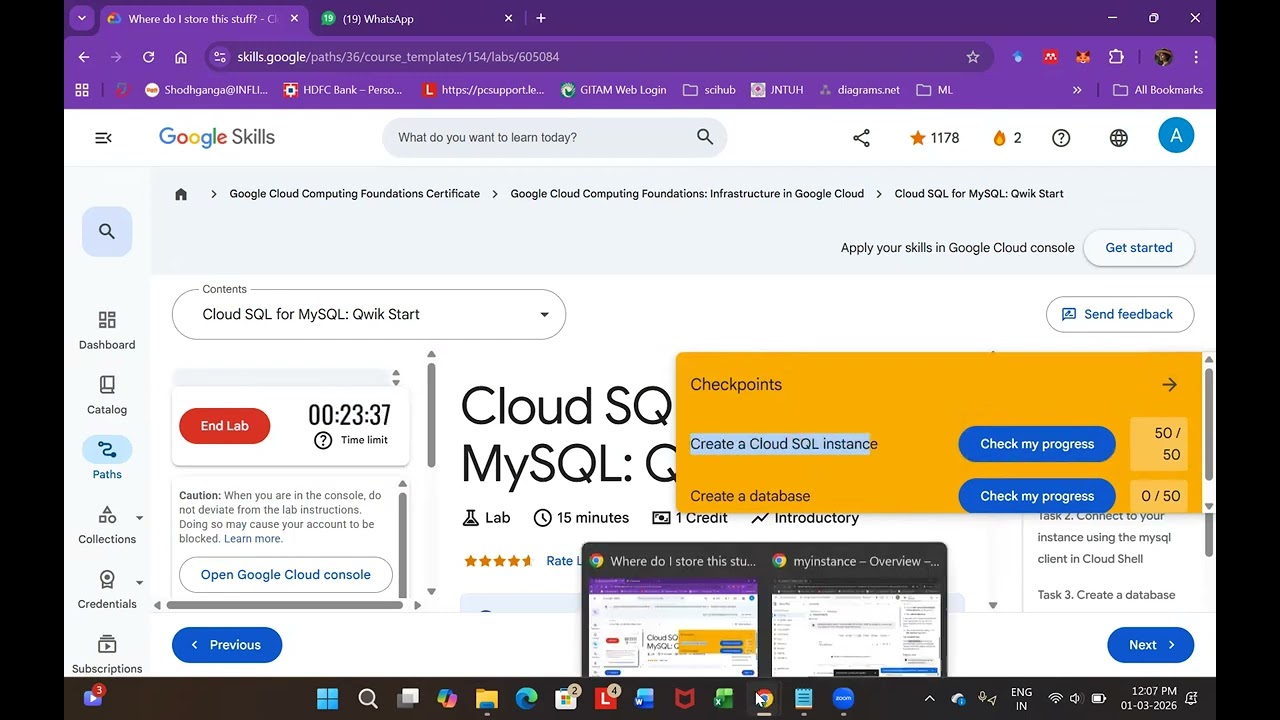Image resolution: width=1280 pixels, height=720 pixels.
Task: Go to the Previous page
Action: click(227, 645)
